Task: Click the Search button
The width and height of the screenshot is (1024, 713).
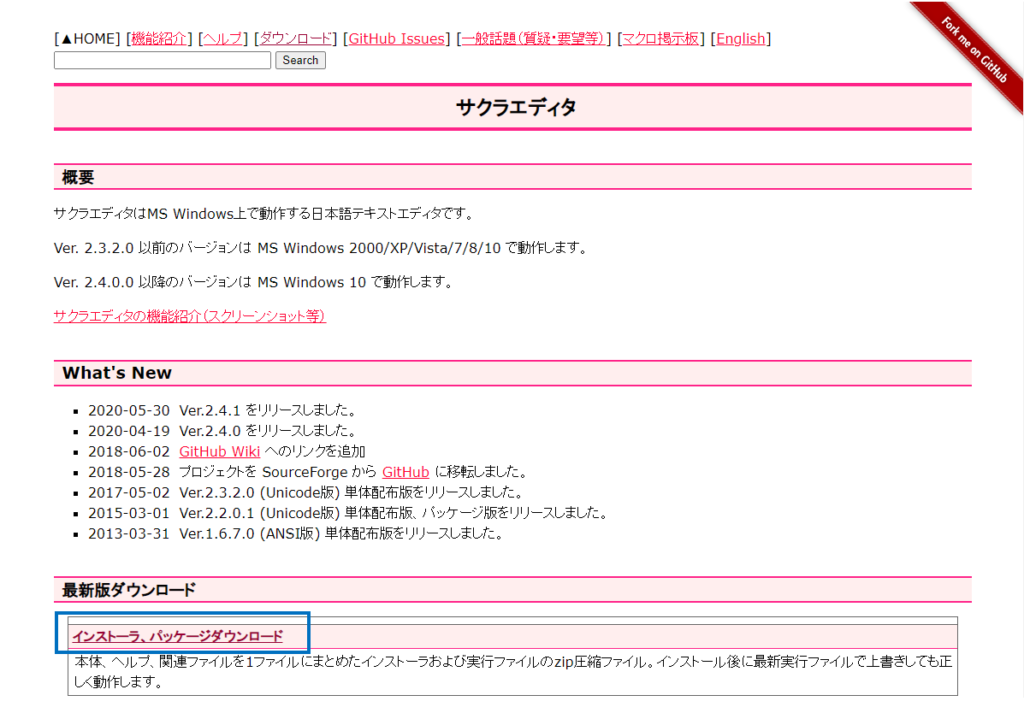Action: pos(300,60)
